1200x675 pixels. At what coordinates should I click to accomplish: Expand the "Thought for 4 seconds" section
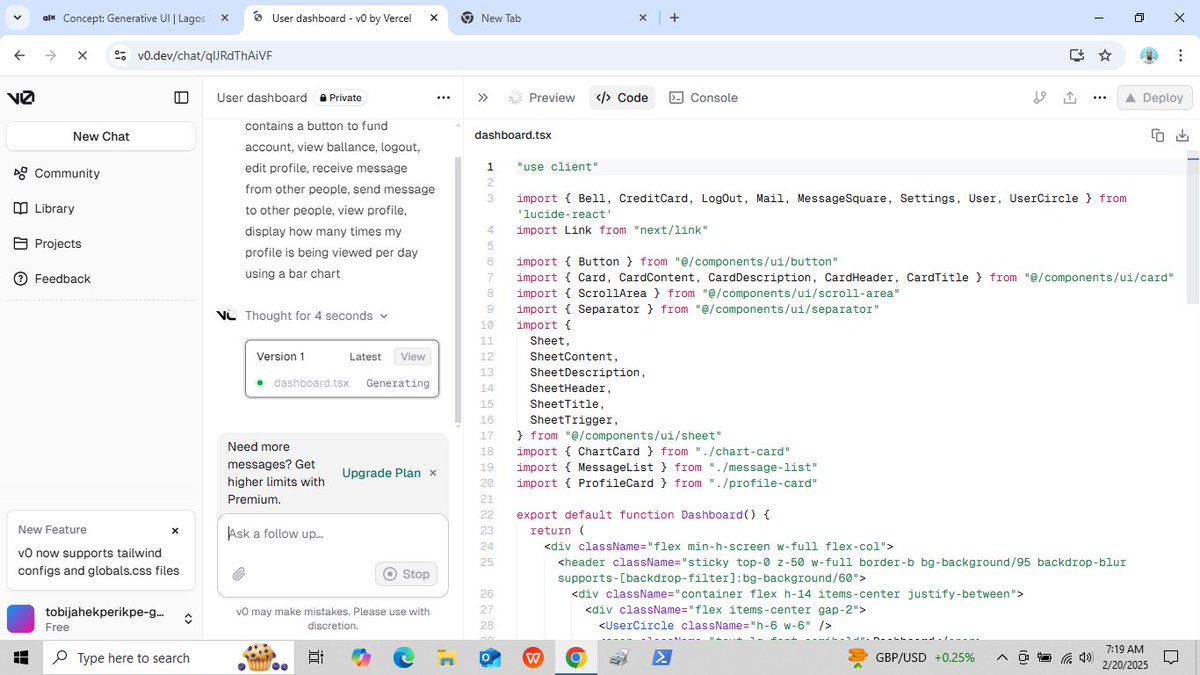point(316,316)
